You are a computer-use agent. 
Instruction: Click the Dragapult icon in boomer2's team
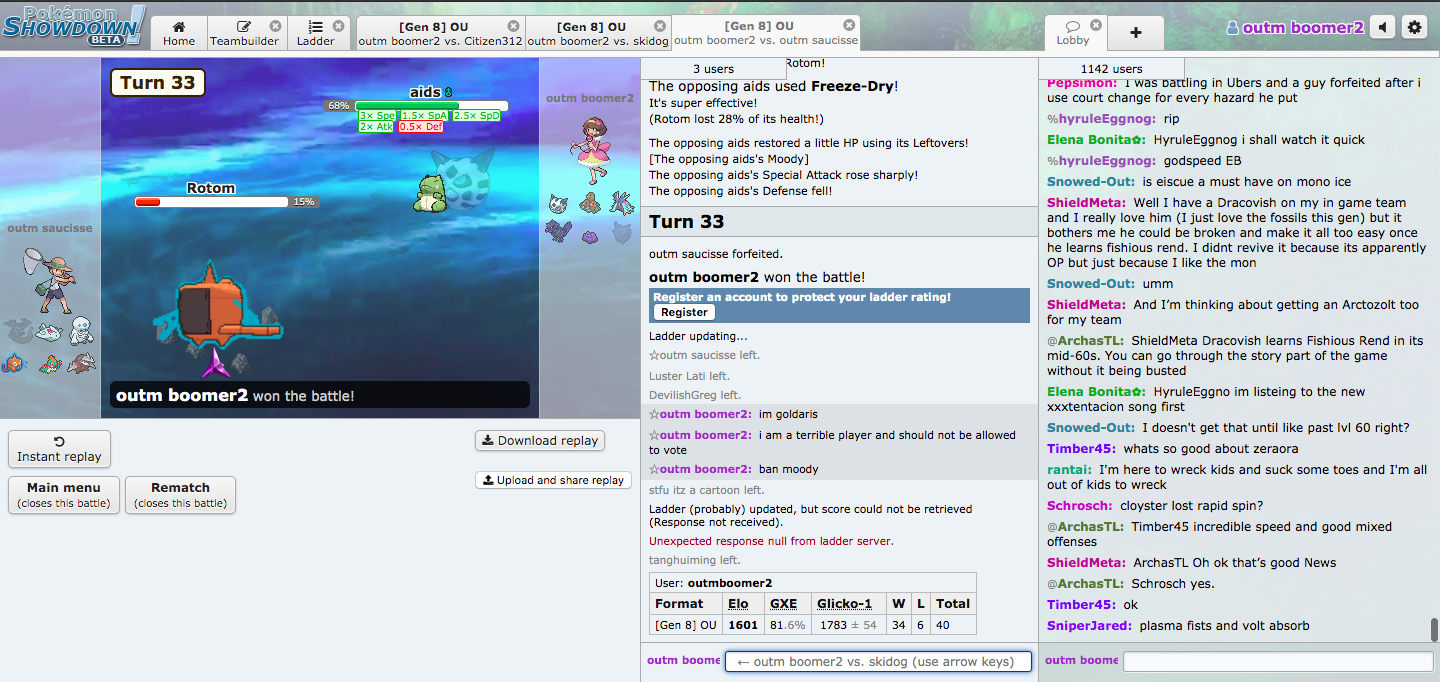[620, 203]
